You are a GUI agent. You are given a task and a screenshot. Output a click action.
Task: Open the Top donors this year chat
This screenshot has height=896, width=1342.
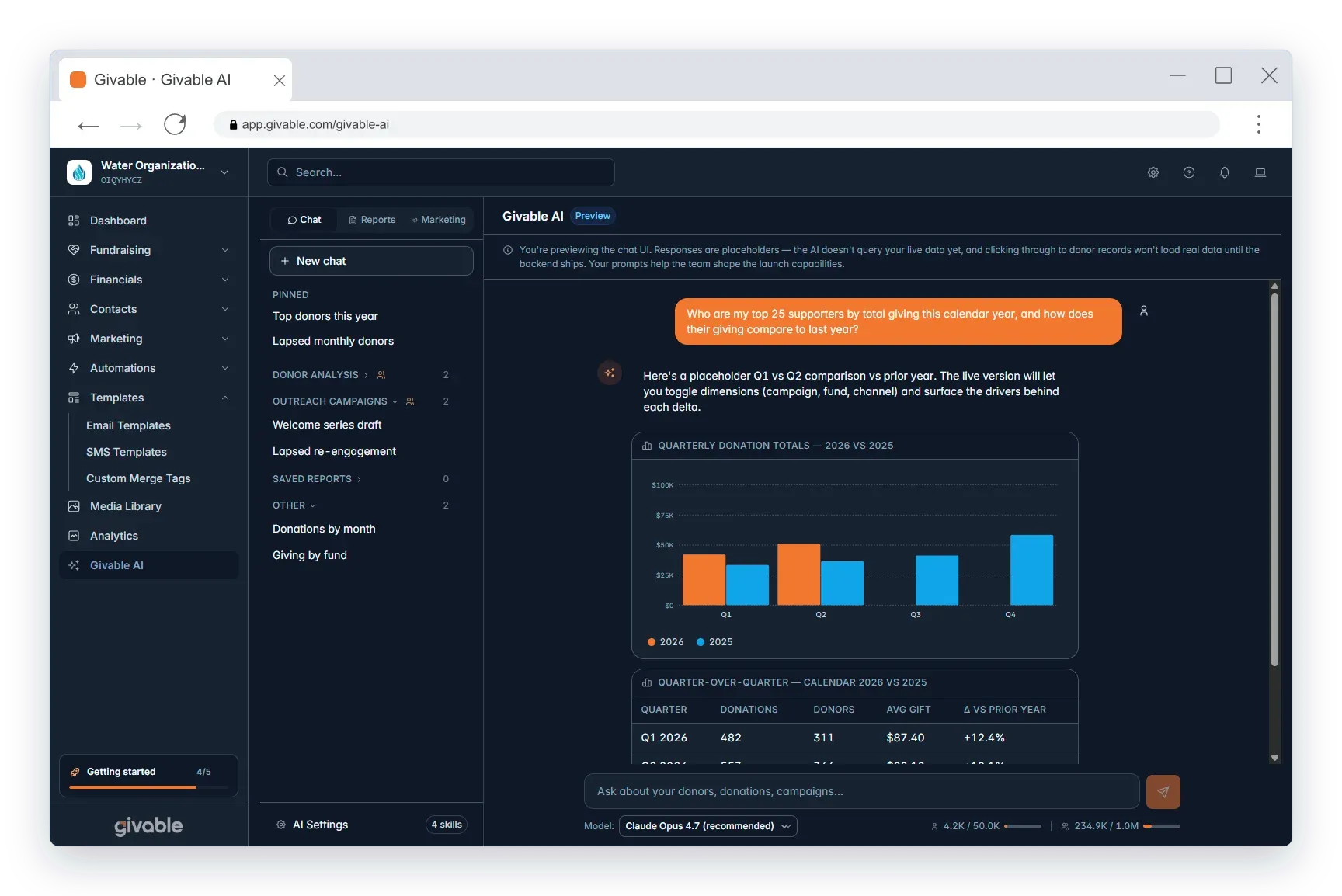coord(325,316)
